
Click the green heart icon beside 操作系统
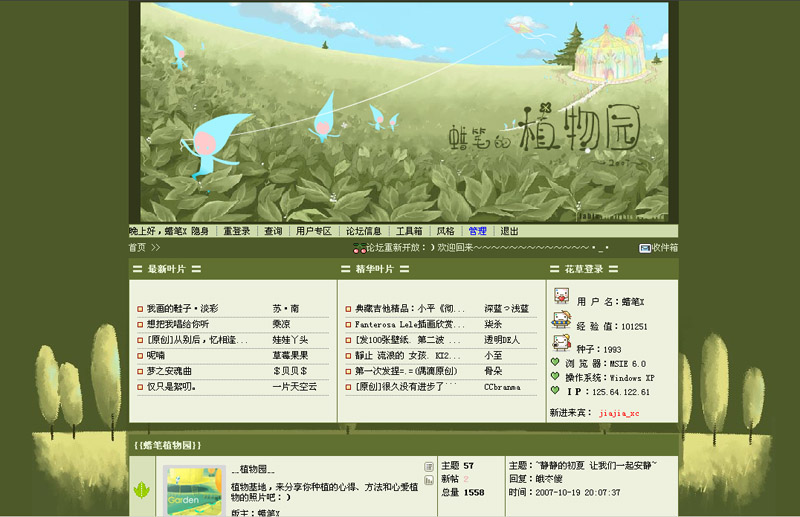point(555,376)
